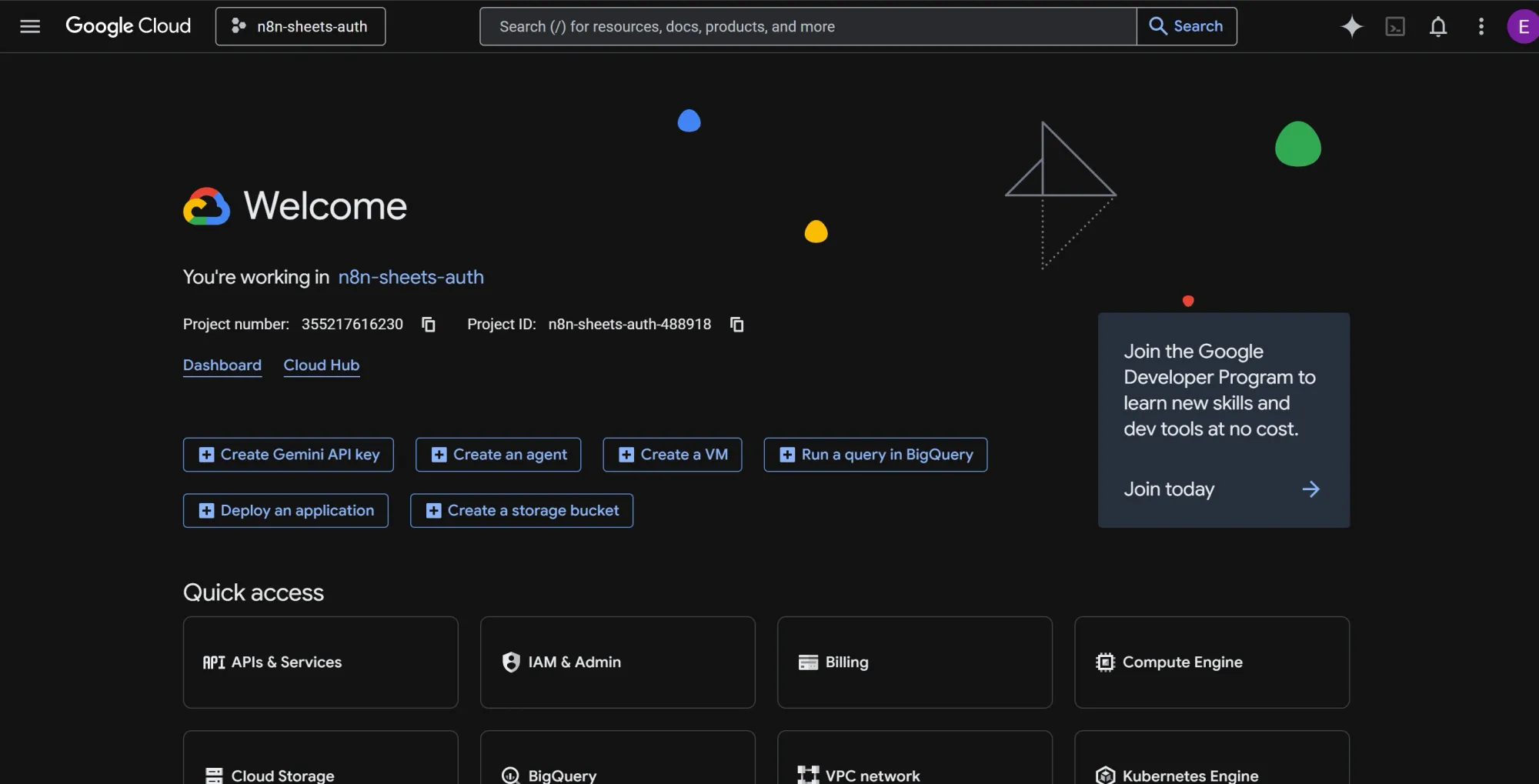Screen dimensions: 1539x784
Task: Open the IAM & Admin card
Action: coord(618,662)
